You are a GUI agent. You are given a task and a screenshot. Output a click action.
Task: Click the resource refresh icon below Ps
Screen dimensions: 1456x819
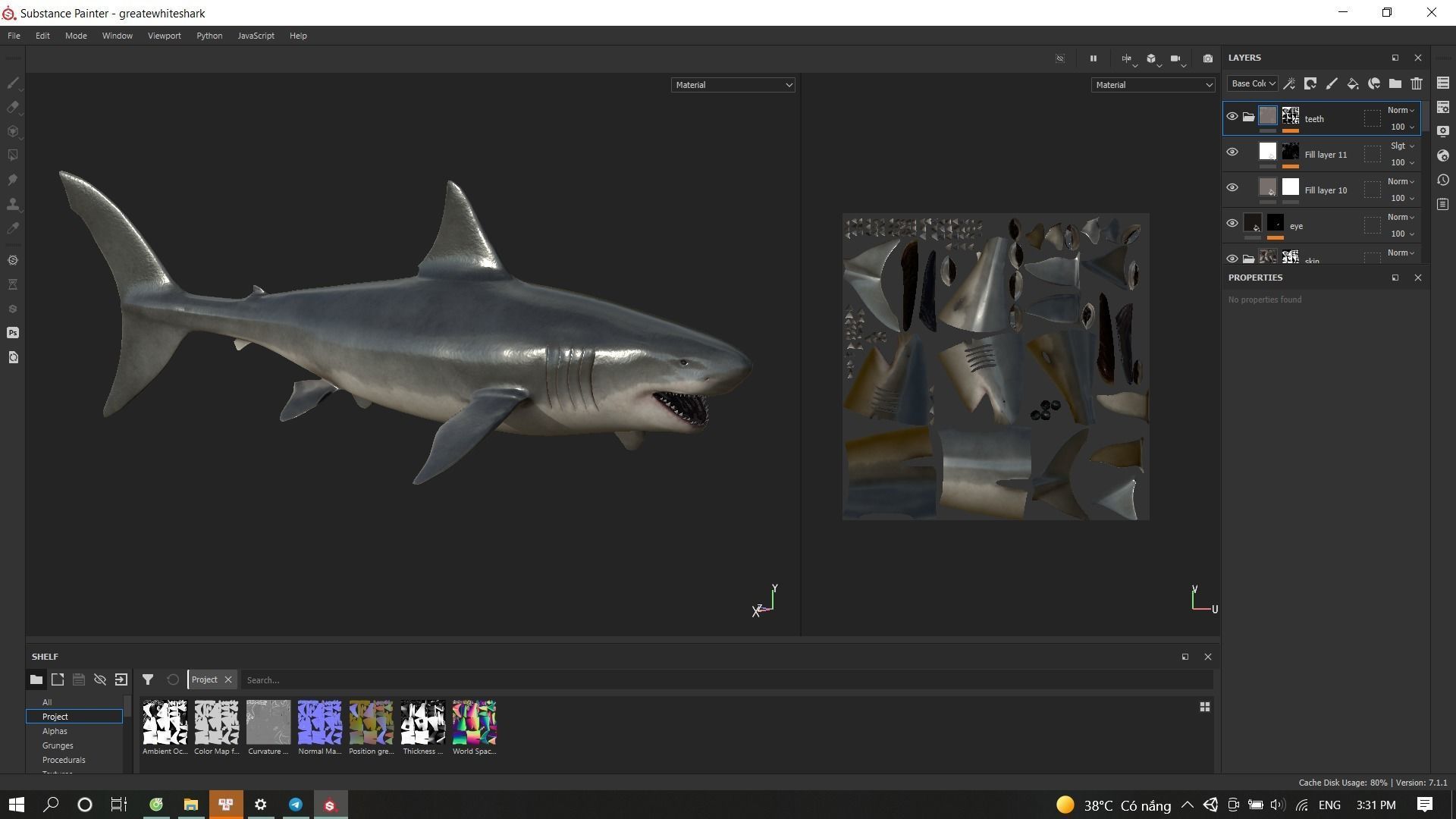click(x=13, y=357)
